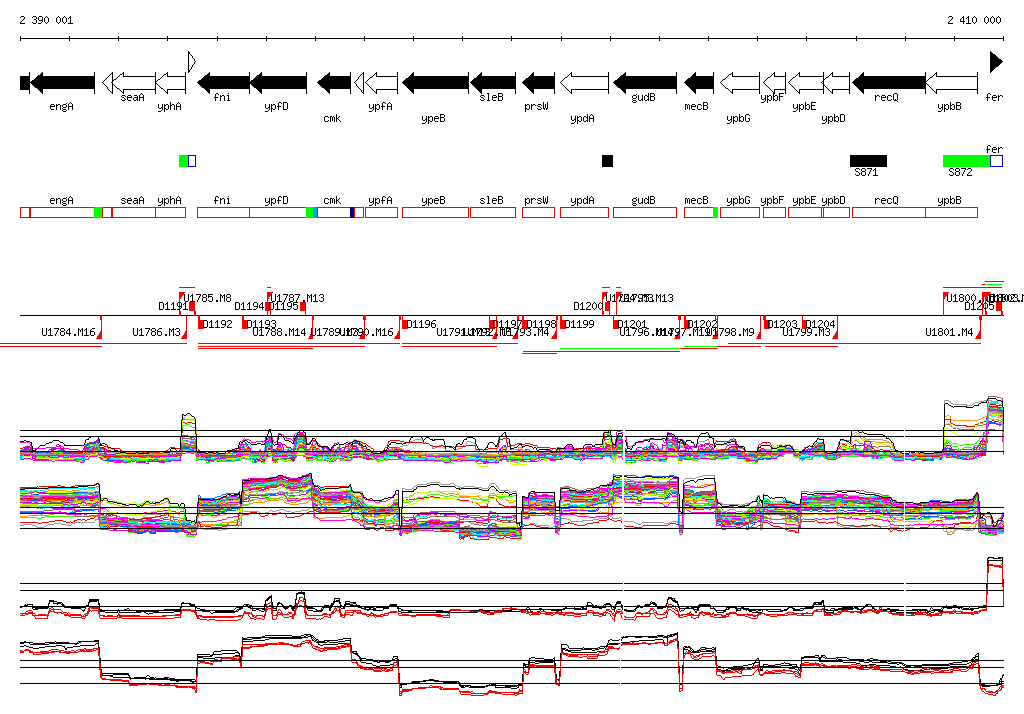The image size is (1024, 714).
Task: Click the red recQ annotation box
Action: coord(889,212)
